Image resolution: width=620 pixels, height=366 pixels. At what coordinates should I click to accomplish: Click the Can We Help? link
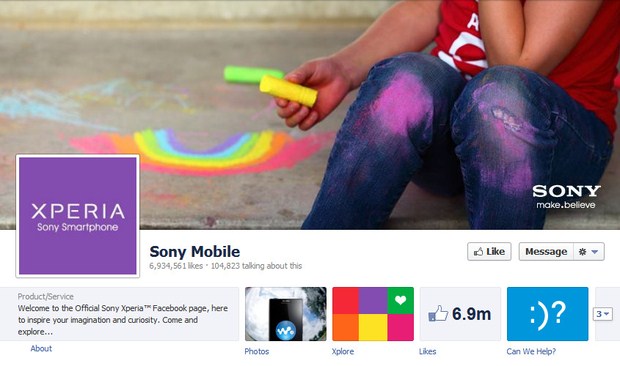tap(531, 351)
